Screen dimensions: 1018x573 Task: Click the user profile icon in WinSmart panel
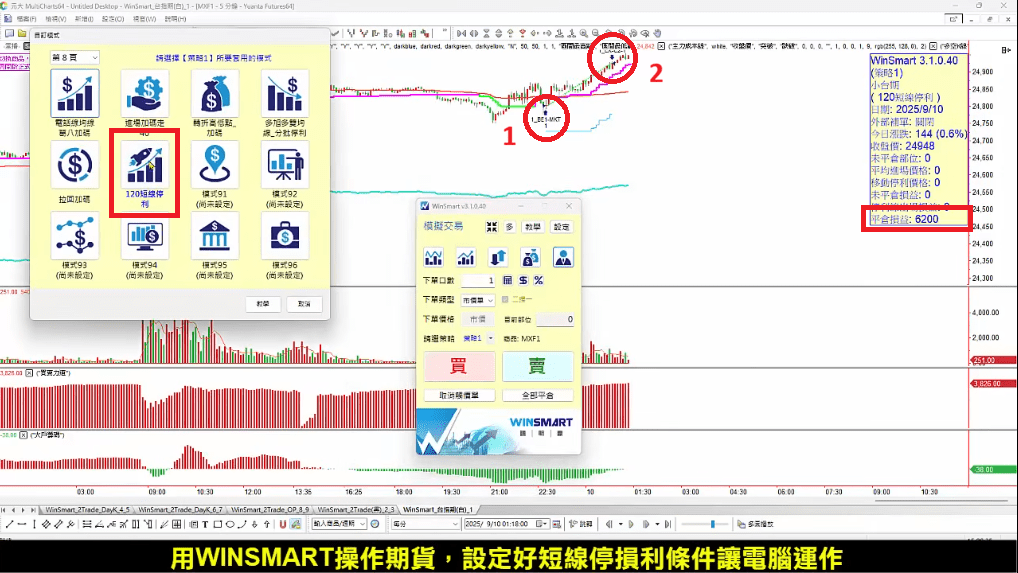tap(563, 257)
